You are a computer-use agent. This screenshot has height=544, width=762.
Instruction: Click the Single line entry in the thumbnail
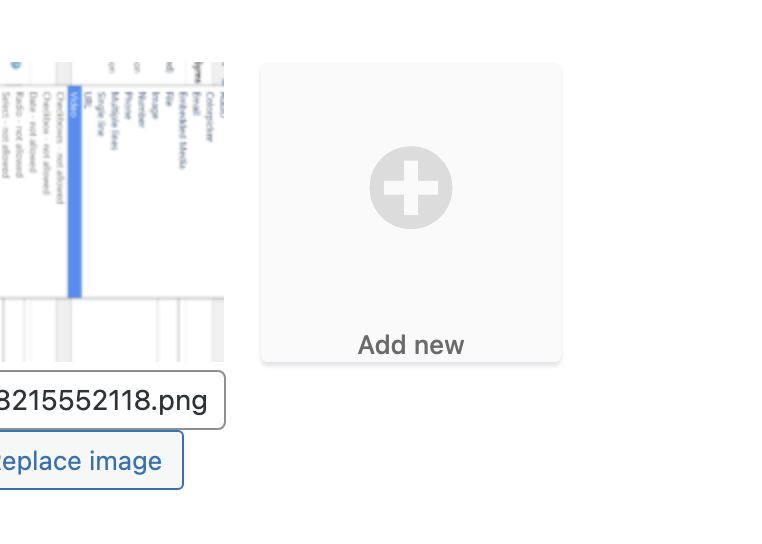(x=101, y=114)
